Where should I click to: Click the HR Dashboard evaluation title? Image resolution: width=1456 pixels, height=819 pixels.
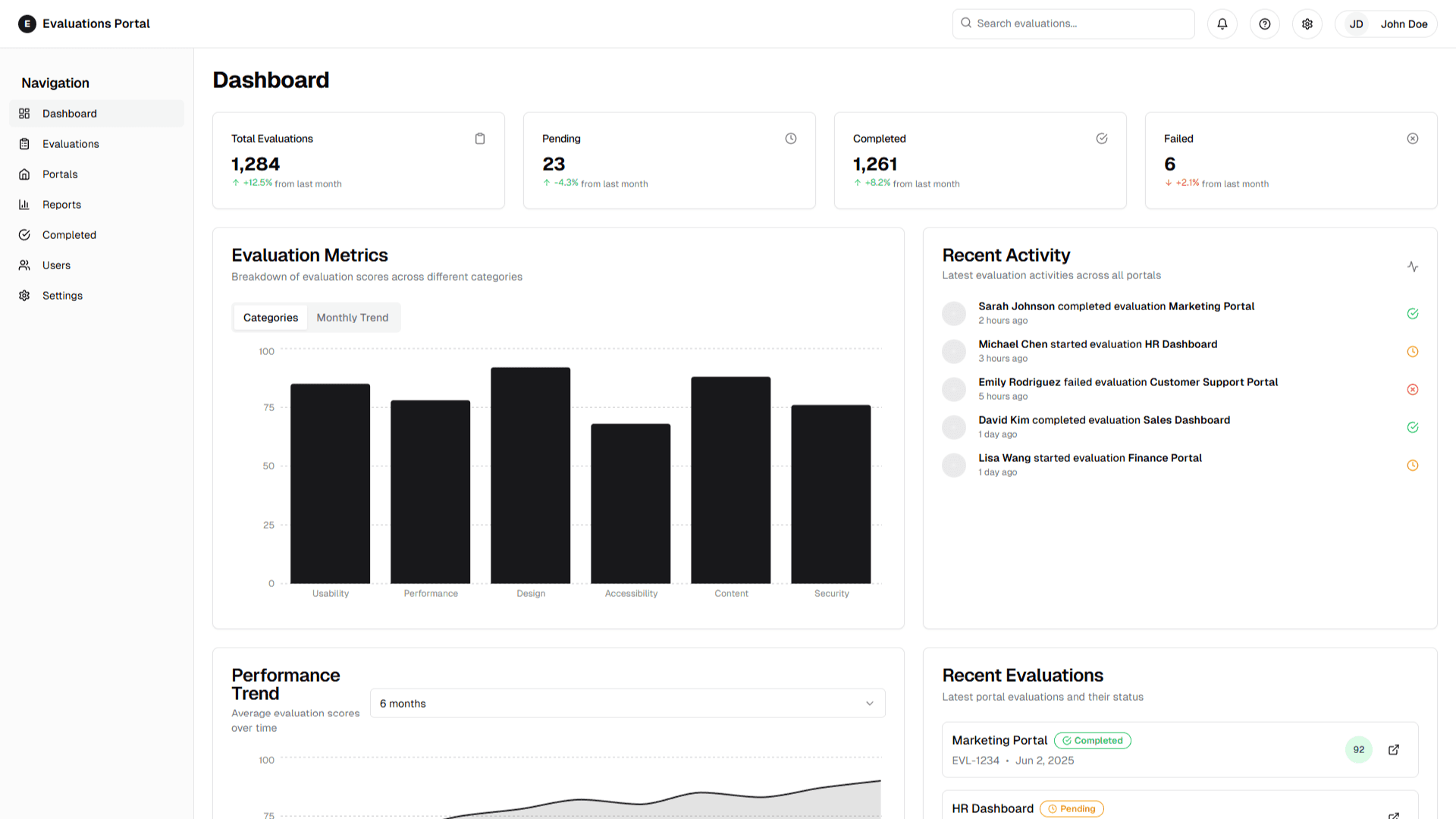pyautogui.click(x=993, y=809)
